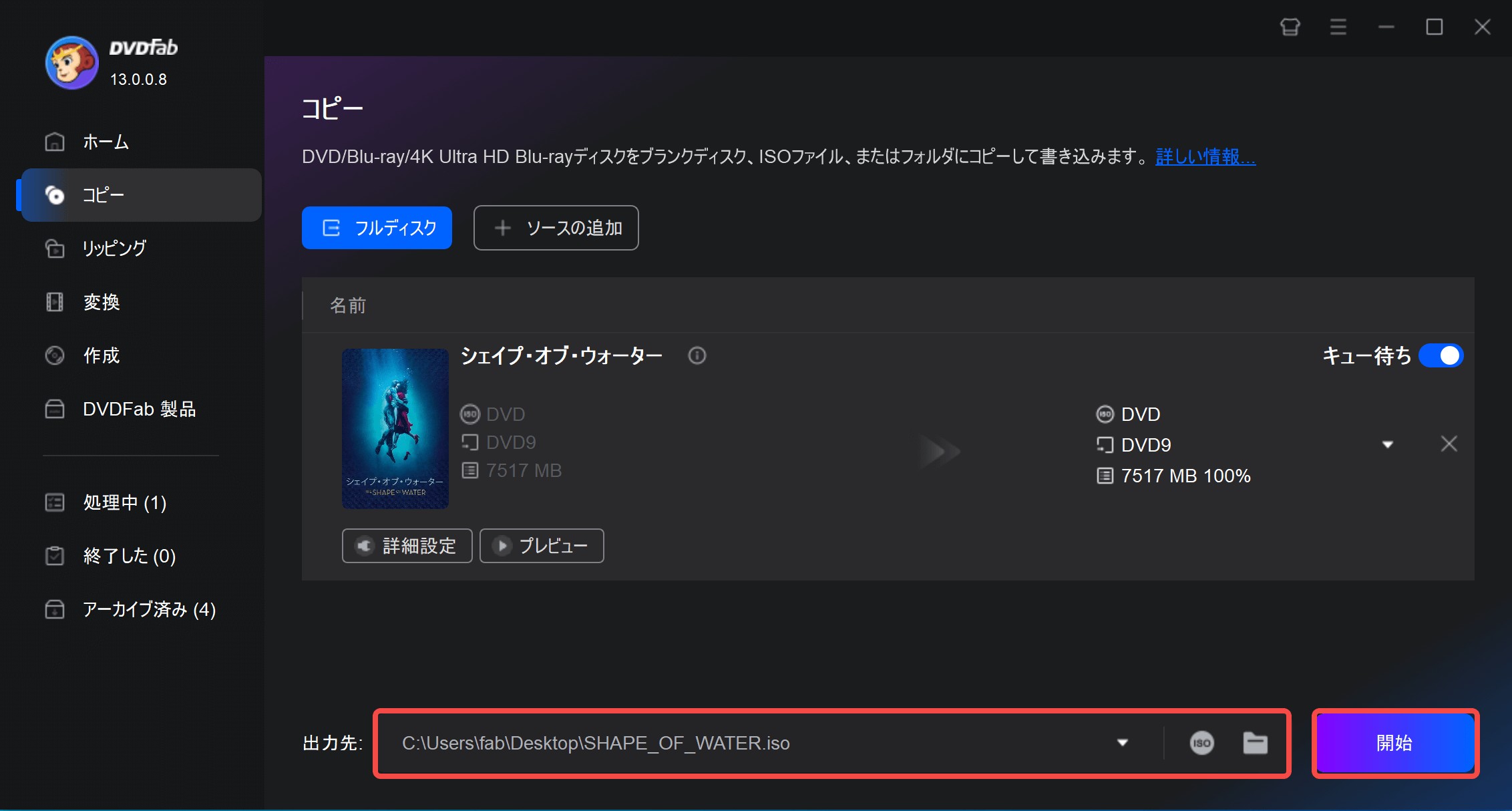1512x811 pixels.
Task: Show 処理中 (1) task list
Action: click(140, 502)
